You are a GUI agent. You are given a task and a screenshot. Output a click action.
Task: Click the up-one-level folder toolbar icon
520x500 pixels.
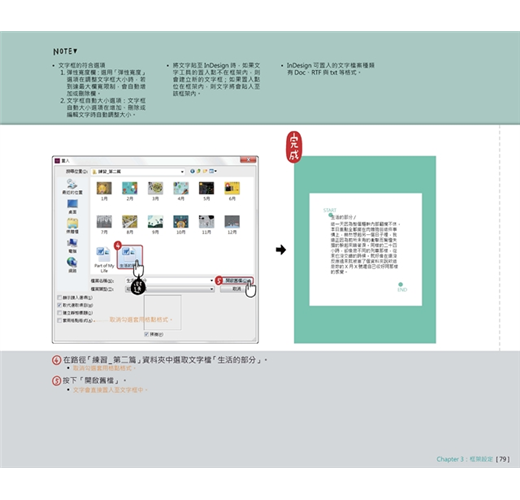(x=199, y=171)
